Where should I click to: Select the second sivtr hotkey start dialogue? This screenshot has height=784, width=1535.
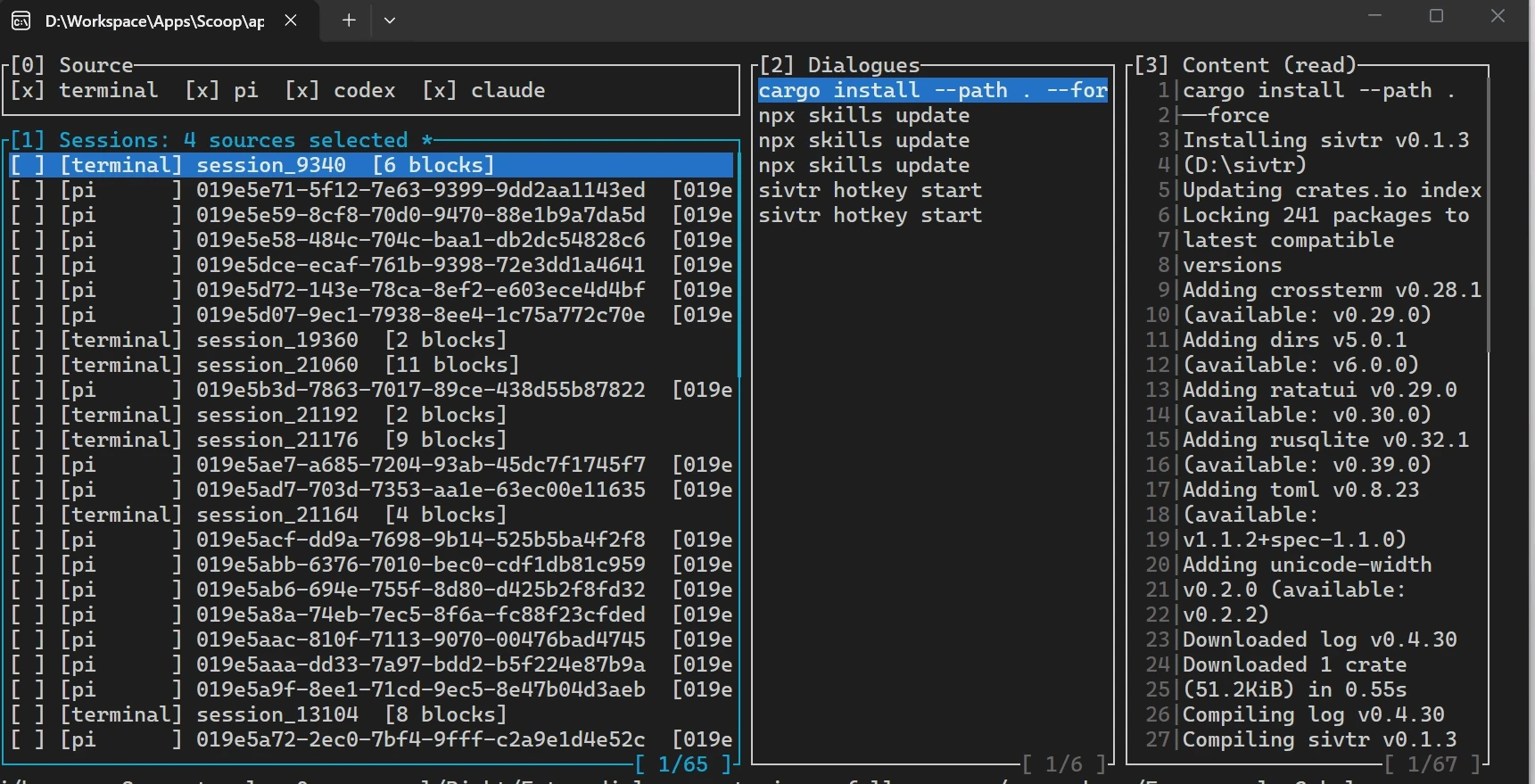(x=933, y=215)
